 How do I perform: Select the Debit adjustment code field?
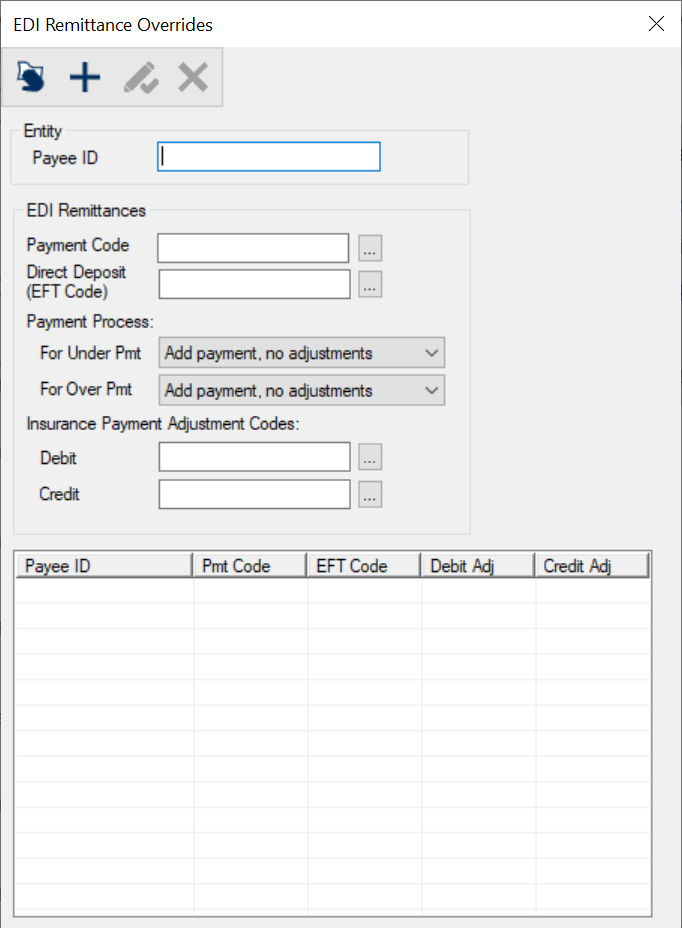[x=254, y=458]
